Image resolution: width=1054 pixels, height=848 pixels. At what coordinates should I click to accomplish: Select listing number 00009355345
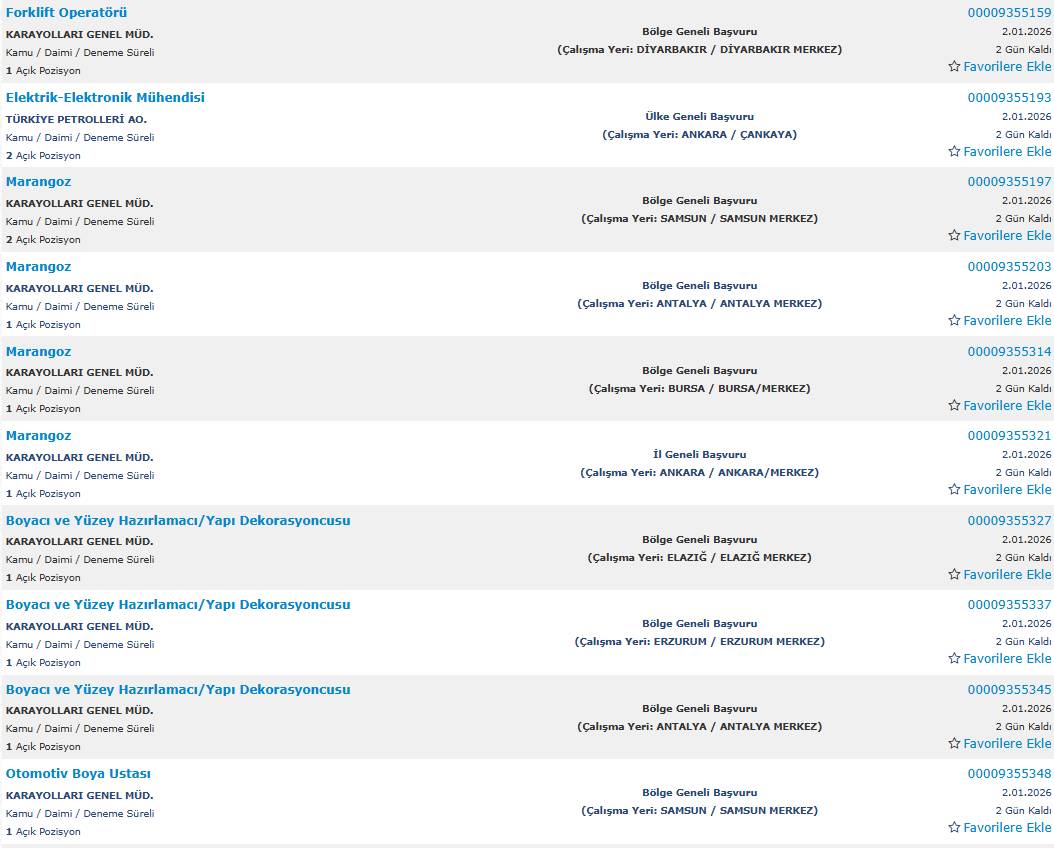1009,690
